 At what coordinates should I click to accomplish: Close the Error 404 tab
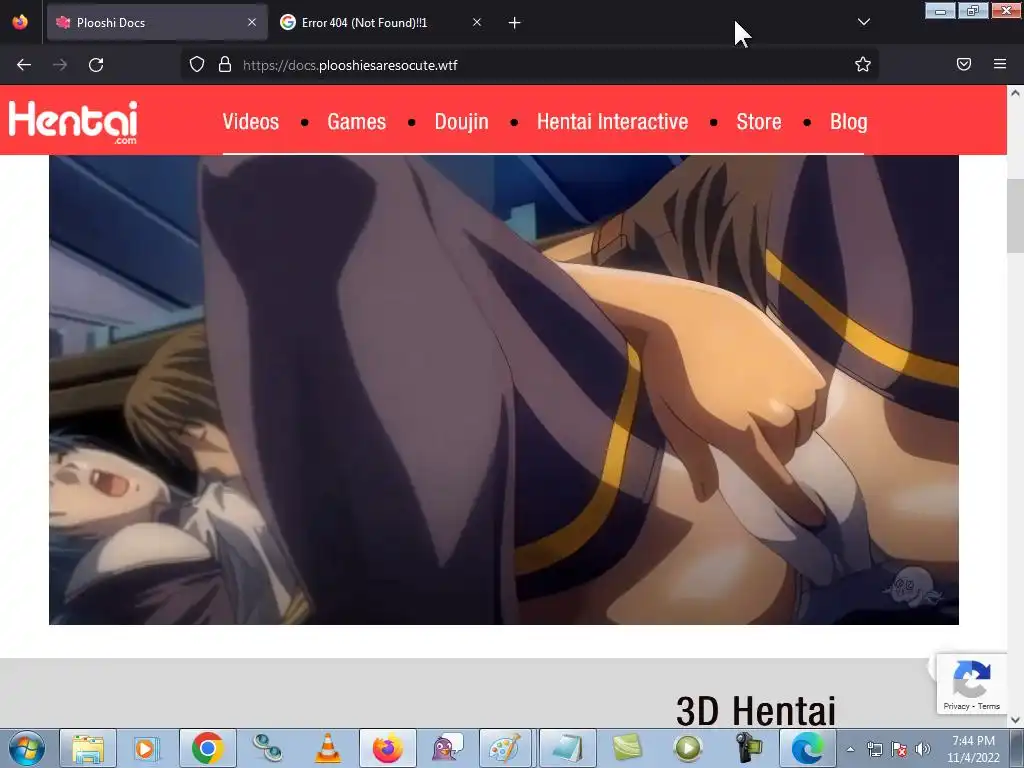[477, 22]
